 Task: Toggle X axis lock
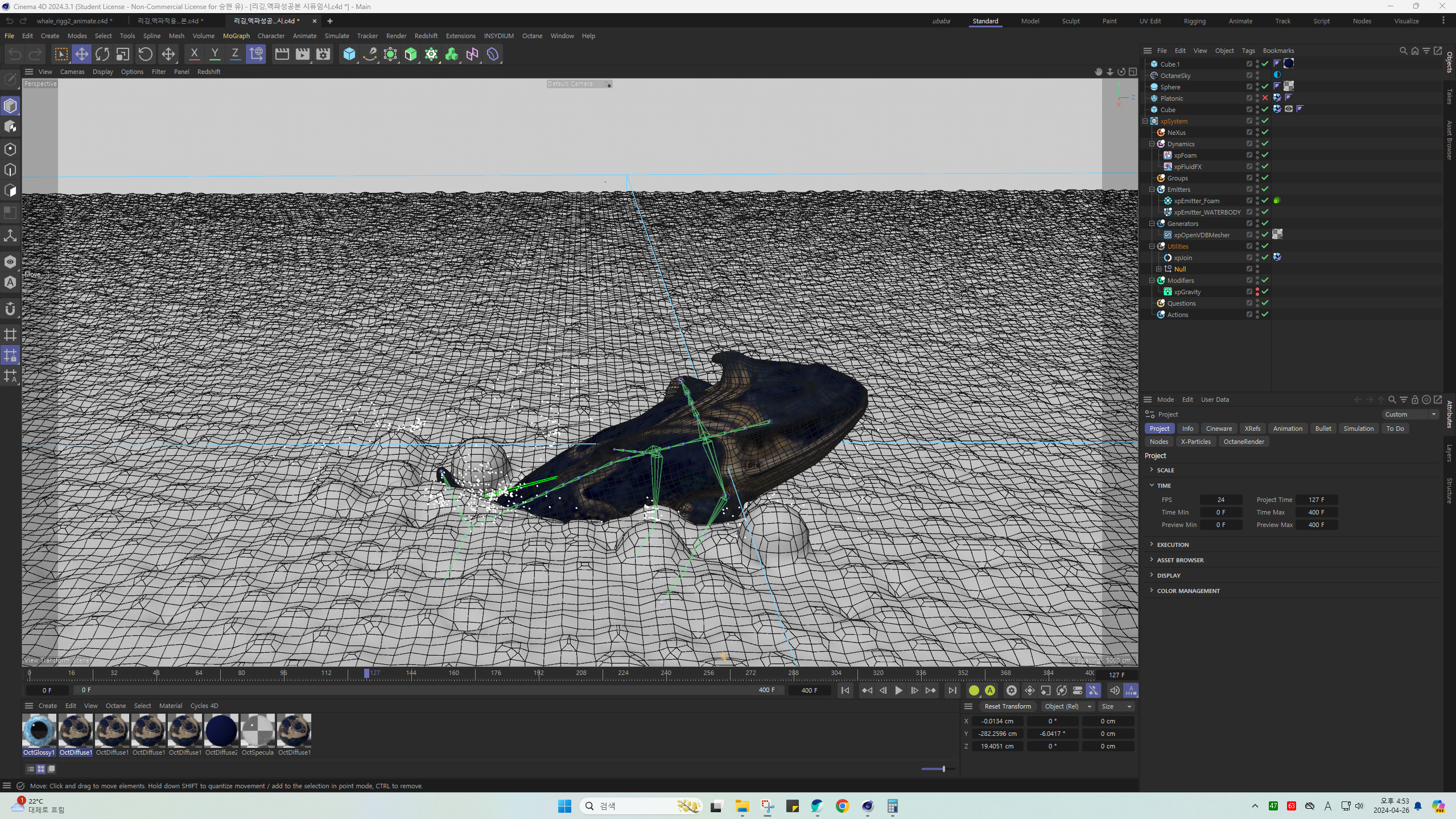pos(194,55)
